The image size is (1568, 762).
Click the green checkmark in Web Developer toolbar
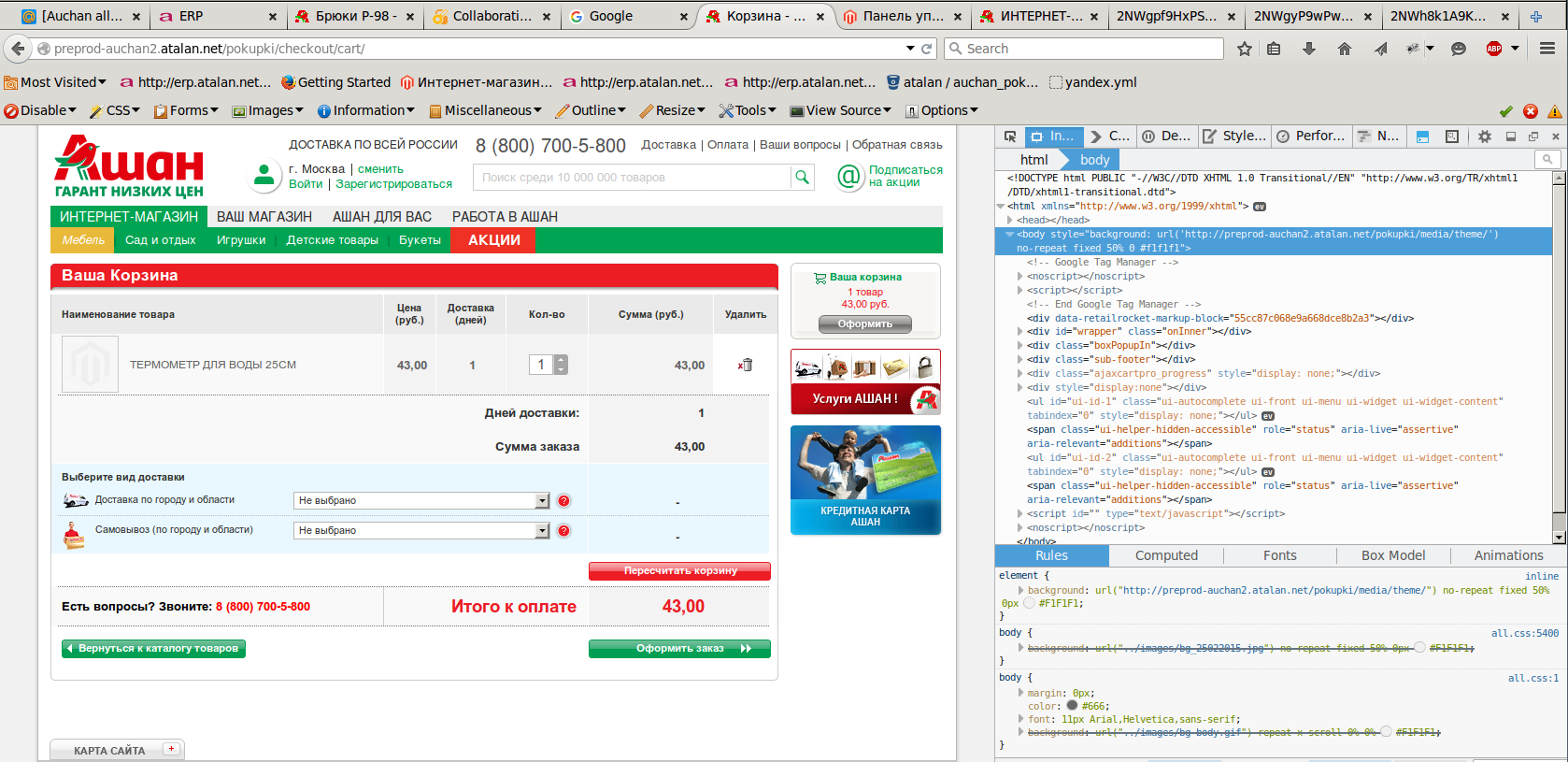(1506, 111)
